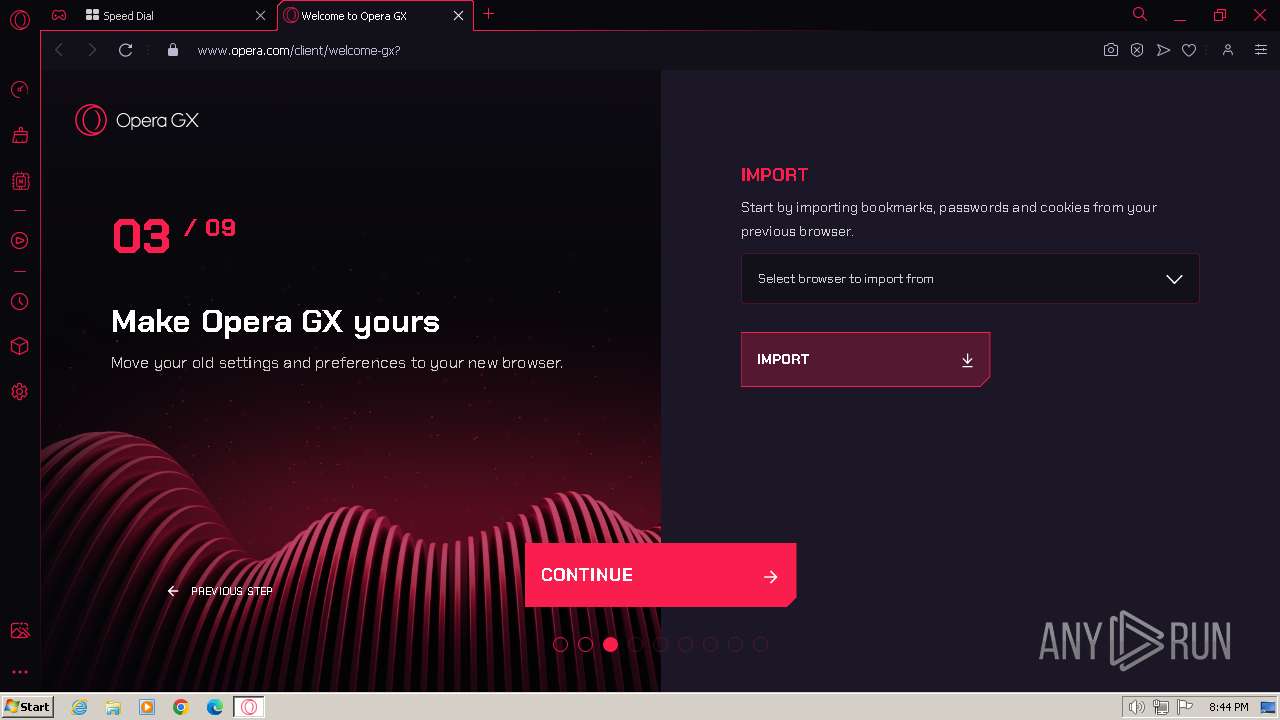
Task: Open the Player sidebar icon
Action: click(x=19, y=241)
